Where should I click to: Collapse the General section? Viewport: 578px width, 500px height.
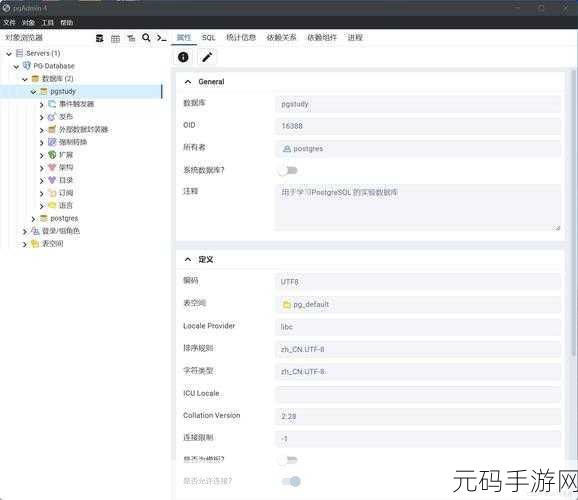point(188,82)
